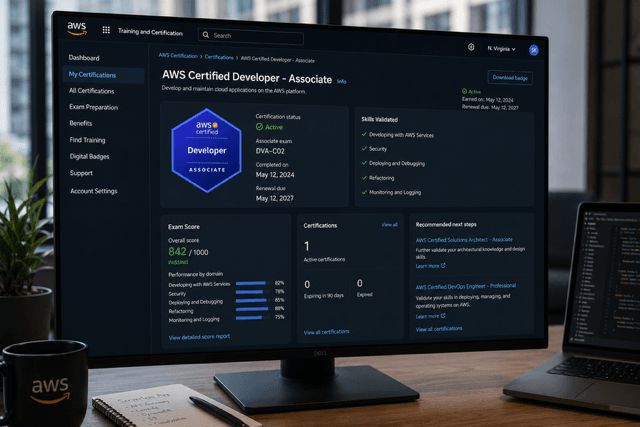Click checkmark next to Refactoring skill

pyautogui.click(x=364, y=178)
